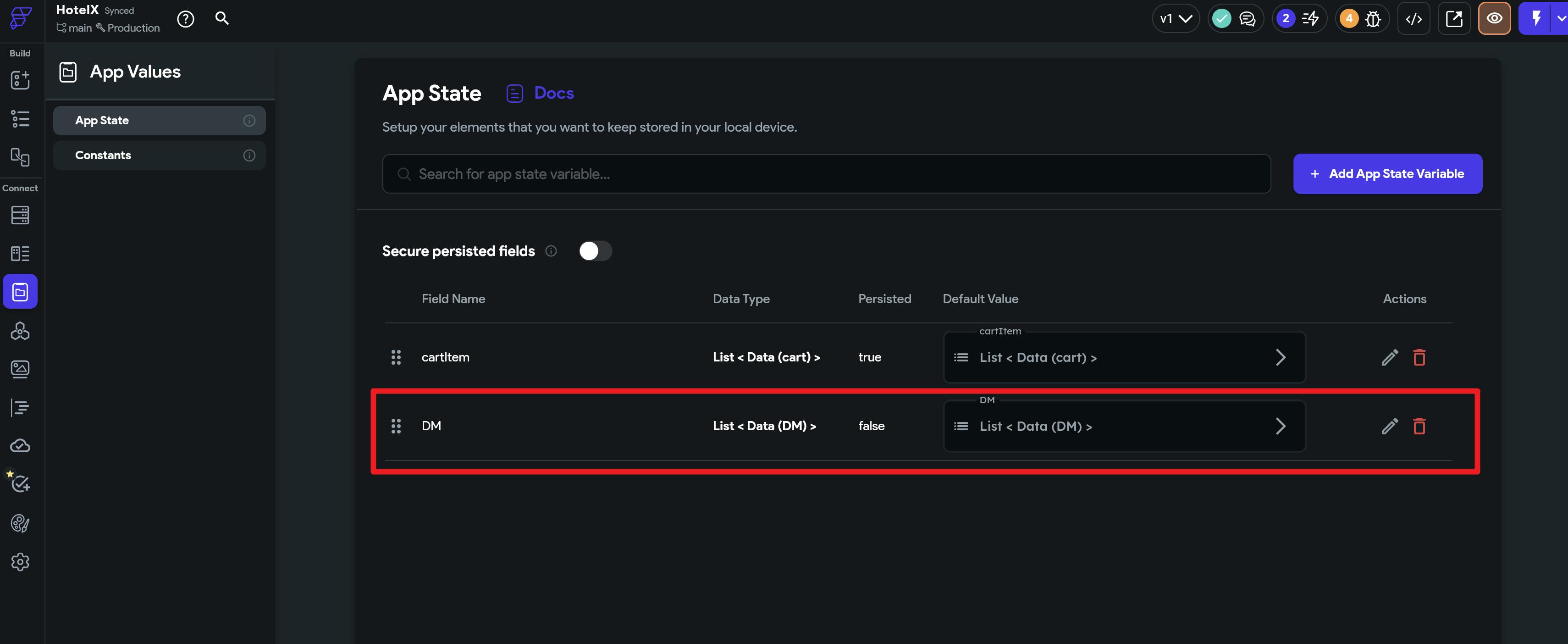Click the top bar search magnifier icon

pyautogui.click(x=222, y=18)
